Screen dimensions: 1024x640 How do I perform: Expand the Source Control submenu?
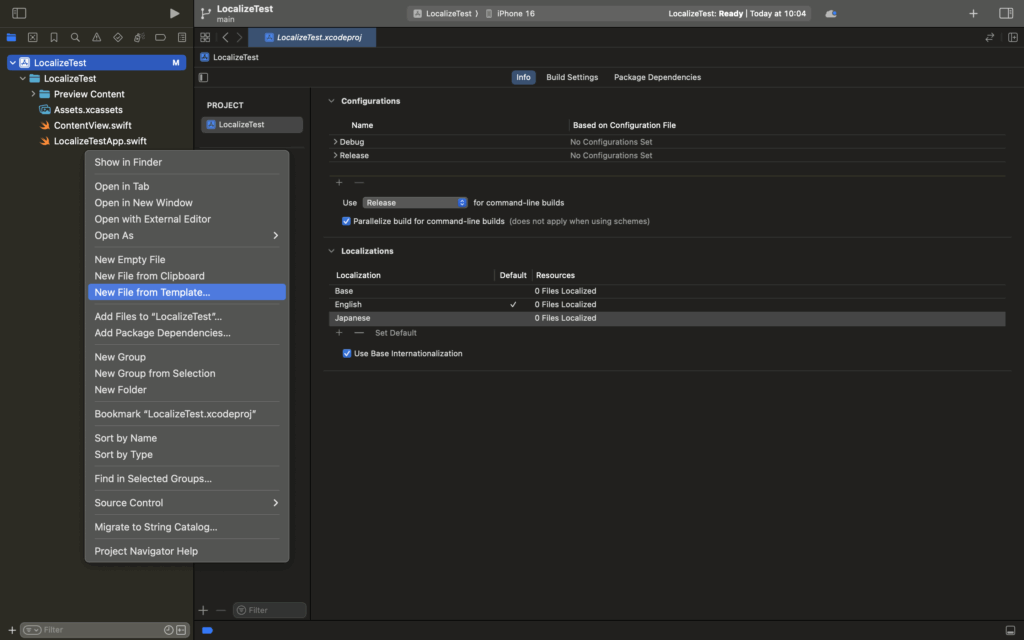pyautogui.click(x=187, y=503)
